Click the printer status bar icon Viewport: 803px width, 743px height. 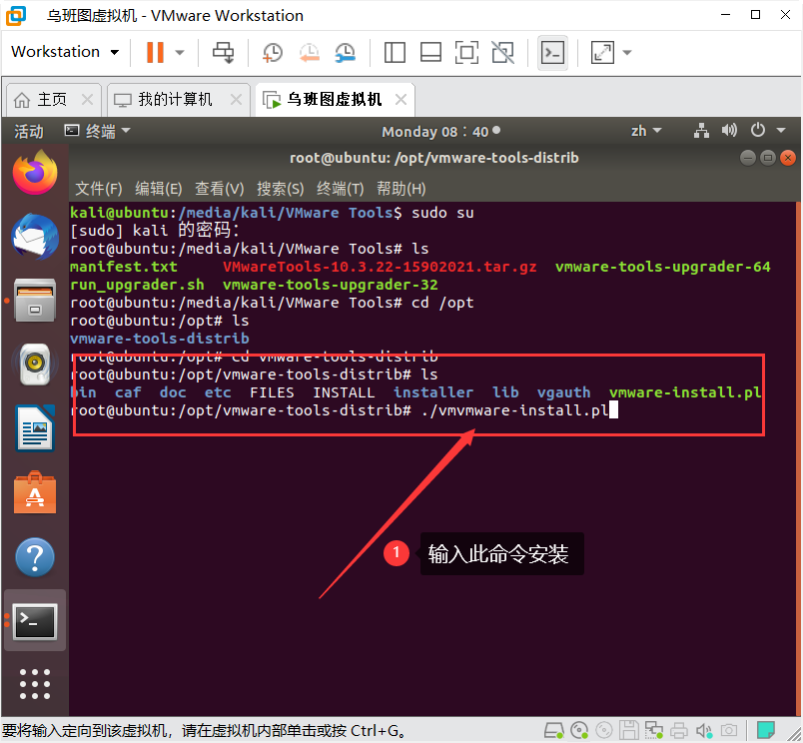tap(679, 730)
